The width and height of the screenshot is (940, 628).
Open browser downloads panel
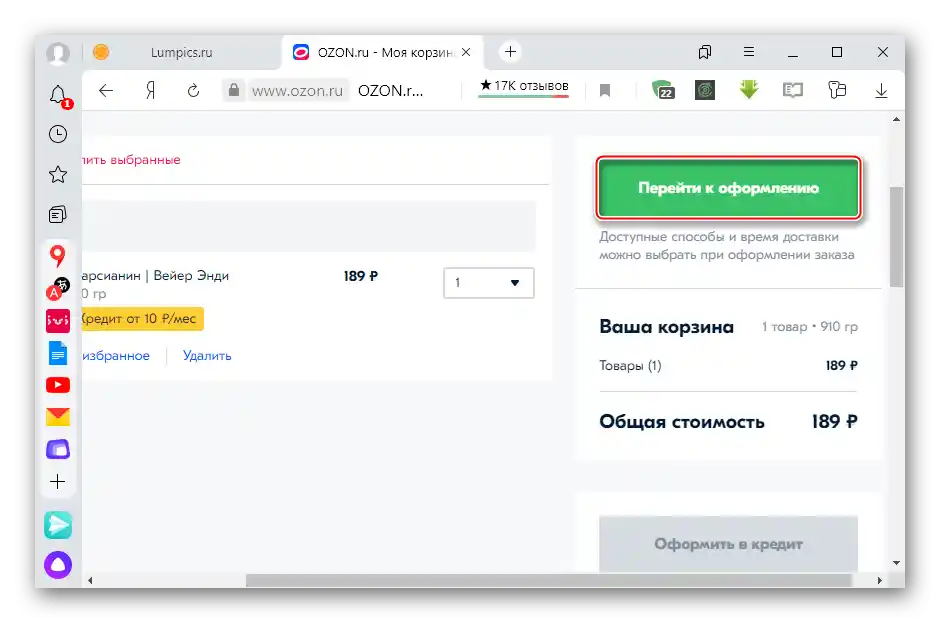[x=881, y=90]
